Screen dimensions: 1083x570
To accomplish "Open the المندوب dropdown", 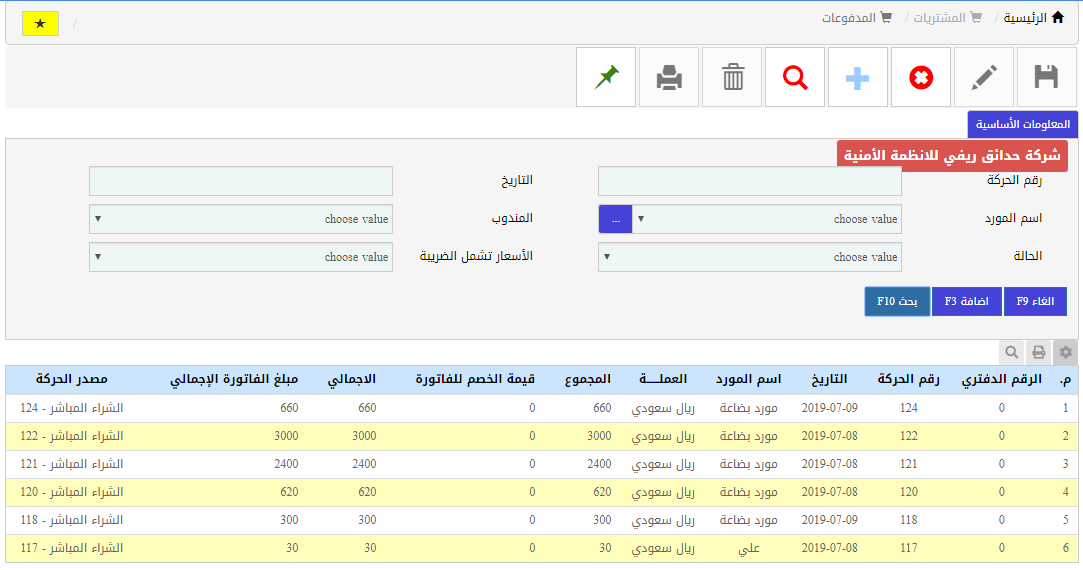I will click(x=241, y=219).
